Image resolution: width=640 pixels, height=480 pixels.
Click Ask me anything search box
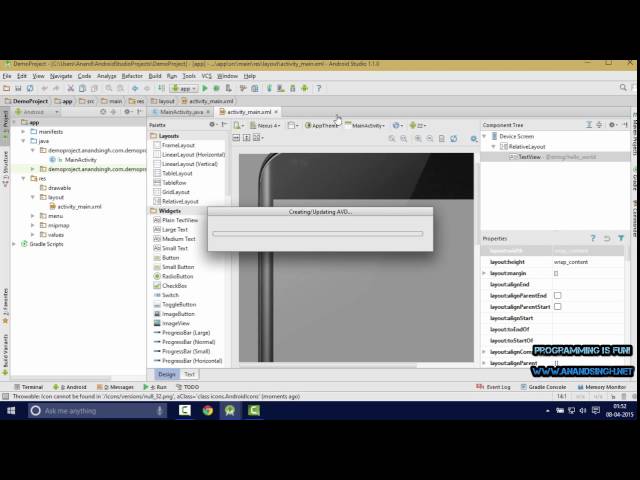(98, 411)
